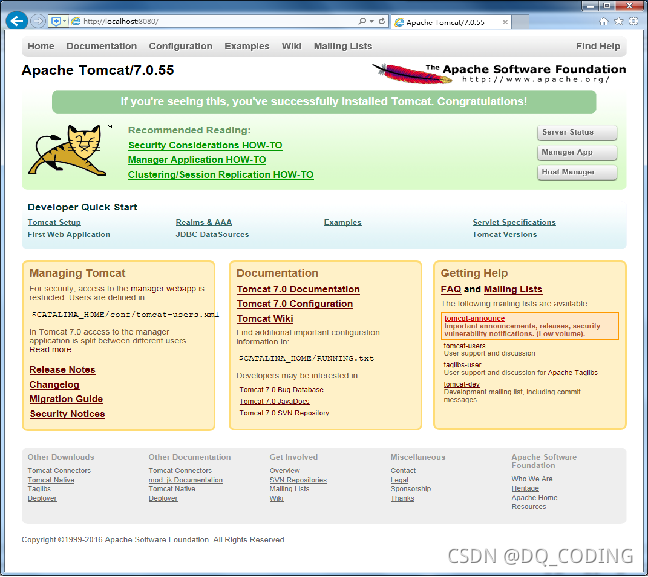
Task: Click the Host Manager button
Action: click(577, 172)
